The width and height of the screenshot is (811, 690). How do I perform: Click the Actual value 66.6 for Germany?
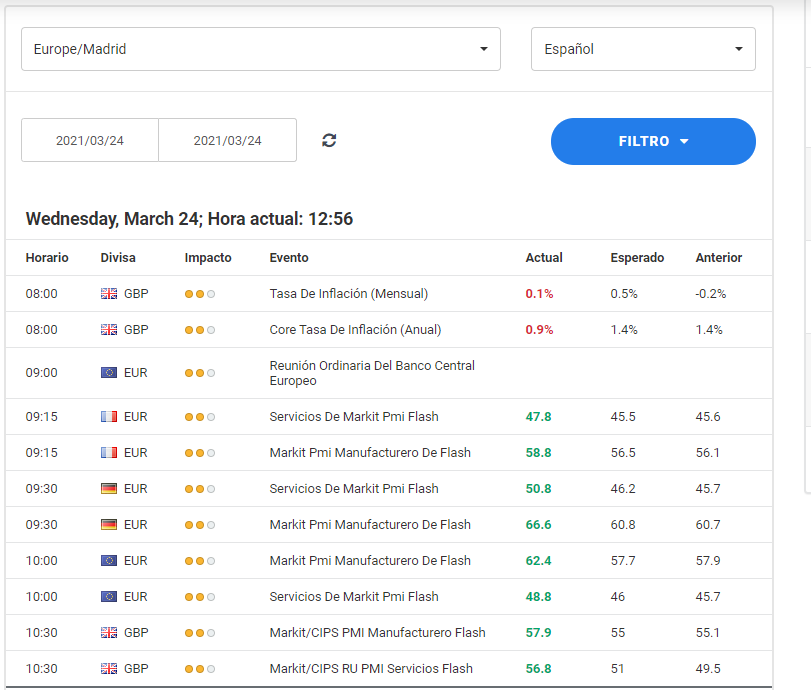click(x=538, y=525)
